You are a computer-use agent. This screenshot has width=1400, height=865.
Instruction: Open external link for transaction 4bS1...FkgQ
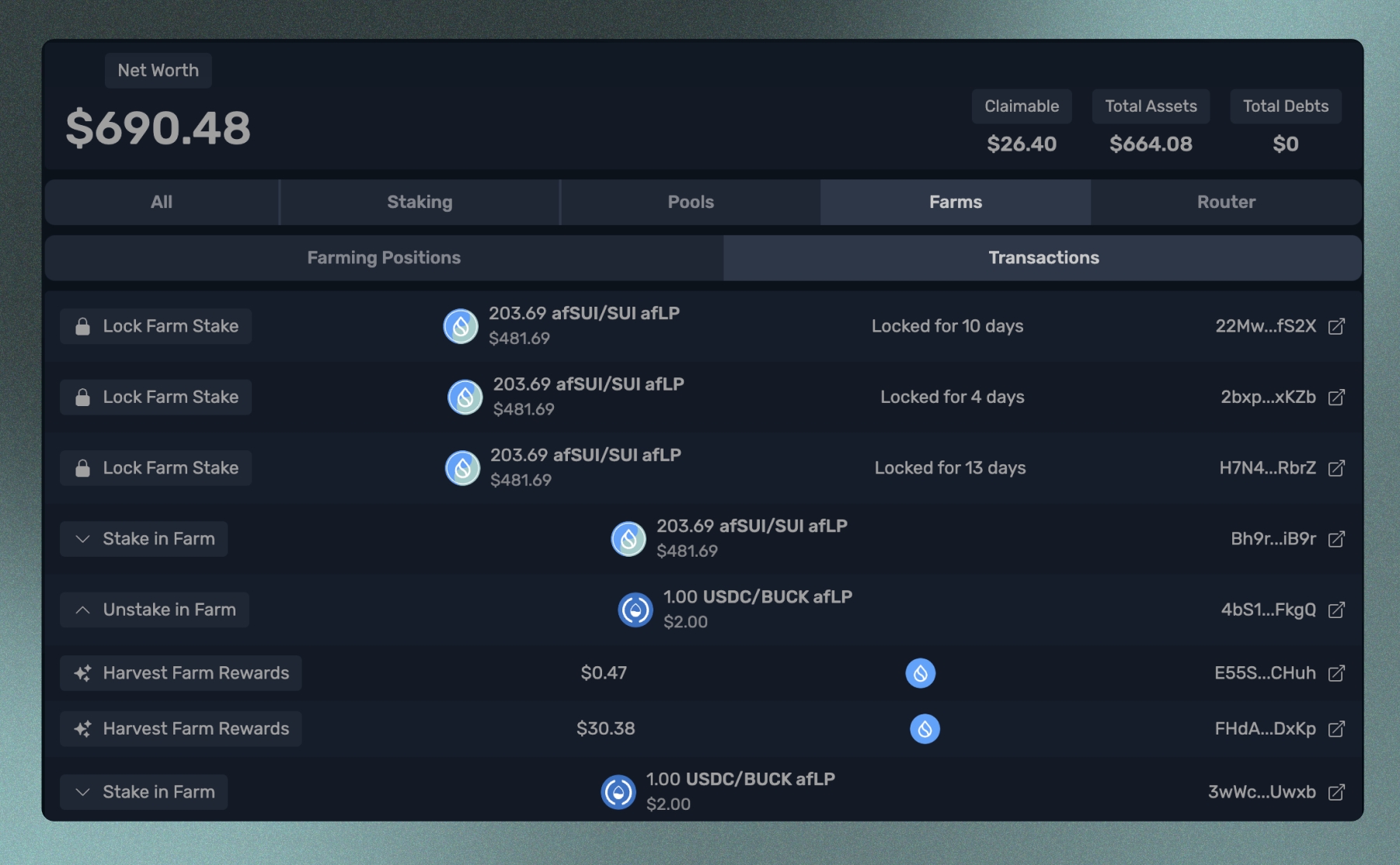1336,610
